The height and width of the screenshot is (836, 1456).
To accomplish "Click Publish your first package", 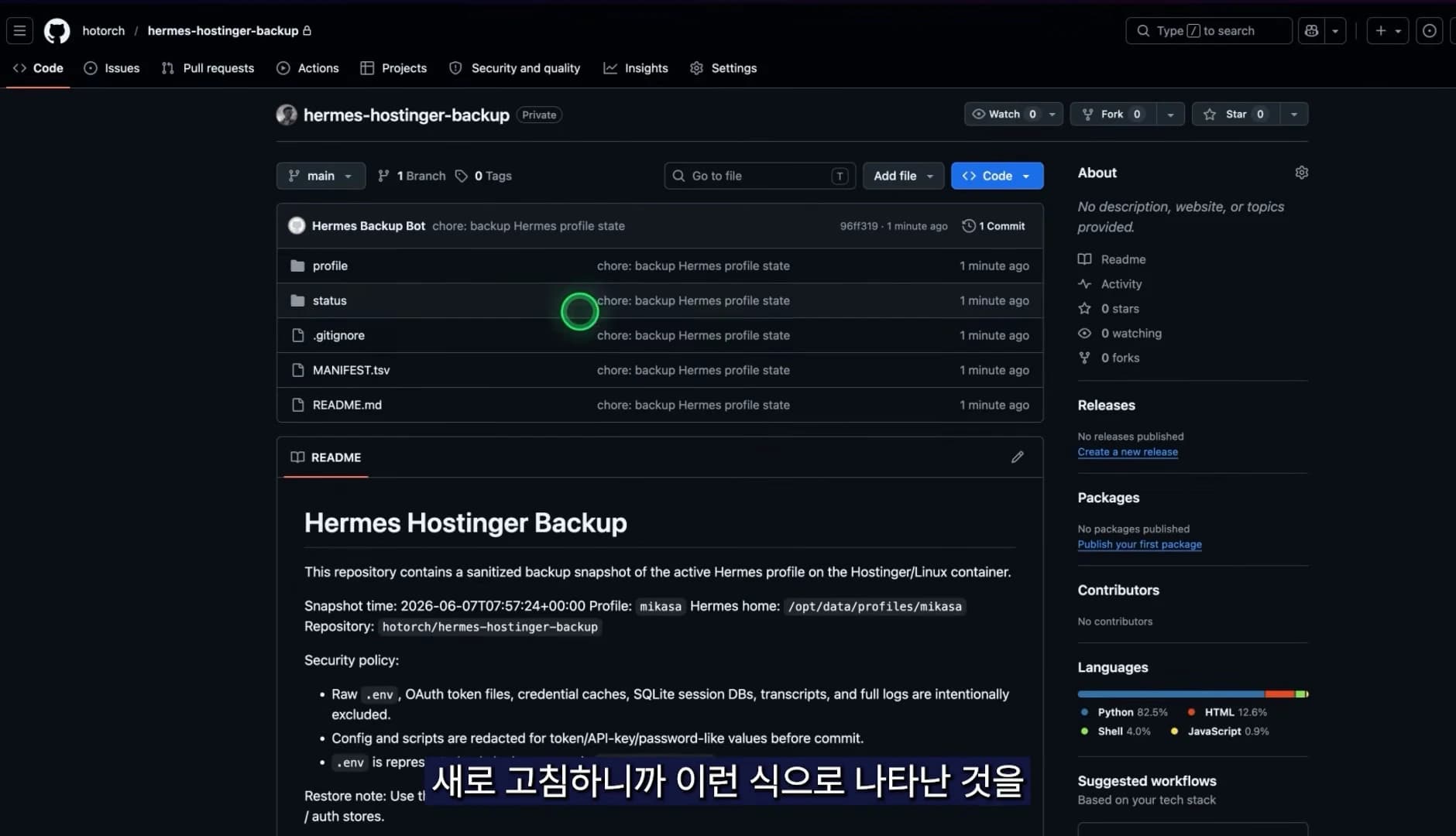I will [x=1139, y=544].
